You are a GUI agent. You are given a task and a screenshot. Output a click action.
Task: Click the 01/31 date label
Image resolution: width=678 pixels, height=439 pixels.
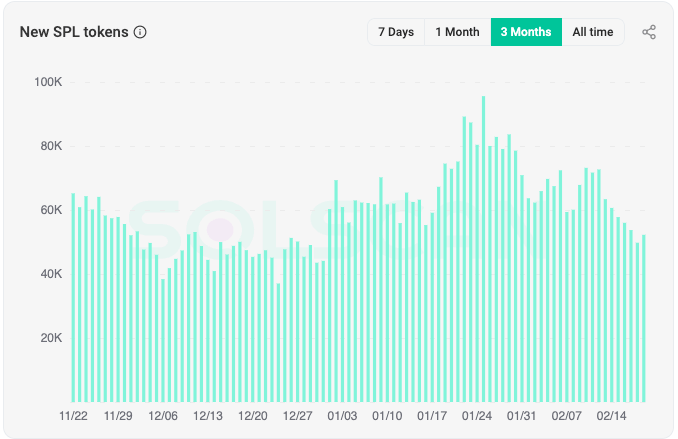(521, 416)
